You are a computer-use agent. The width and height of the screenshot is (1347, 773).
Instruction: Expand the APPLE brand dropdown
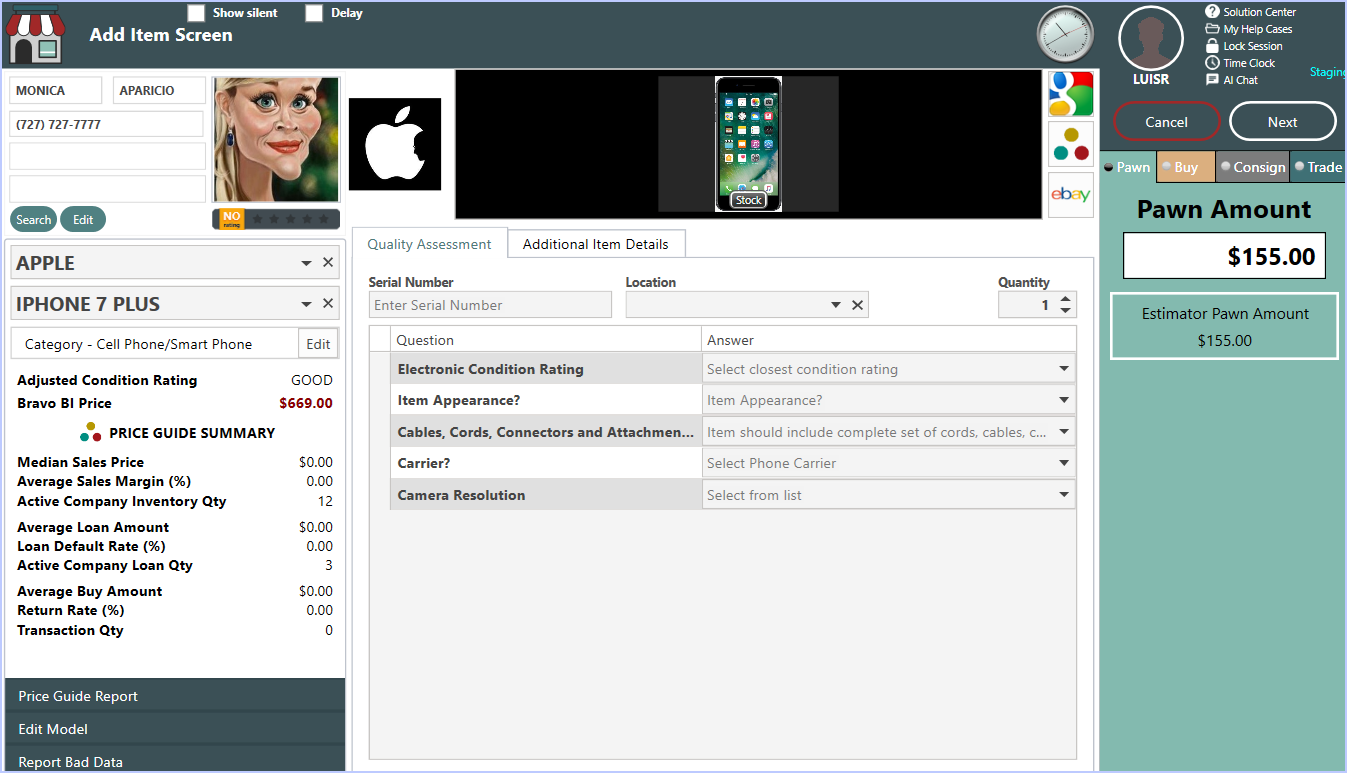click(x=306, y=263)
